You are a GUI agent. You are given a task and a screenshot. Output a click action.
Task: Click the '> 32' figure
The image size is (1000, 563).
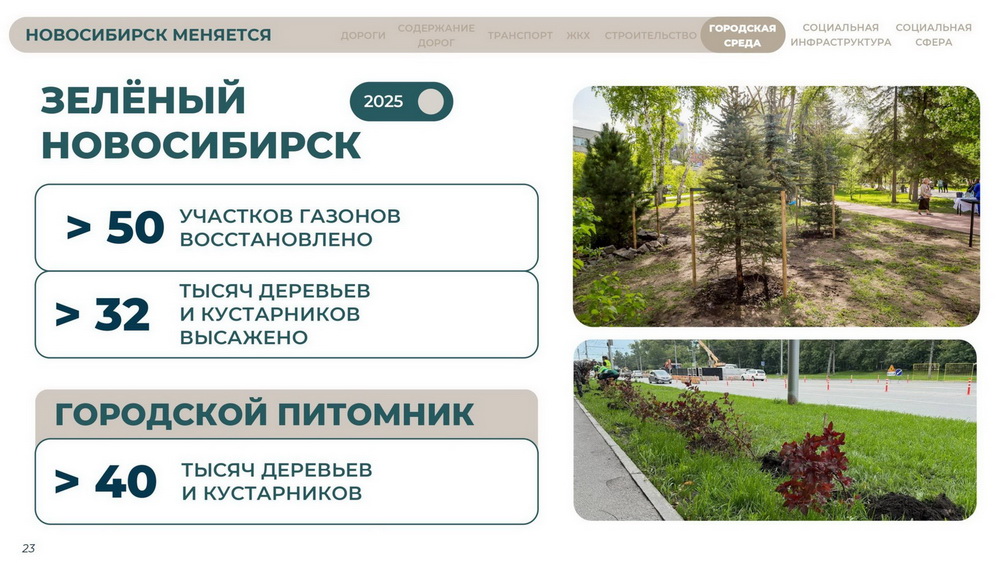(103, 315)
